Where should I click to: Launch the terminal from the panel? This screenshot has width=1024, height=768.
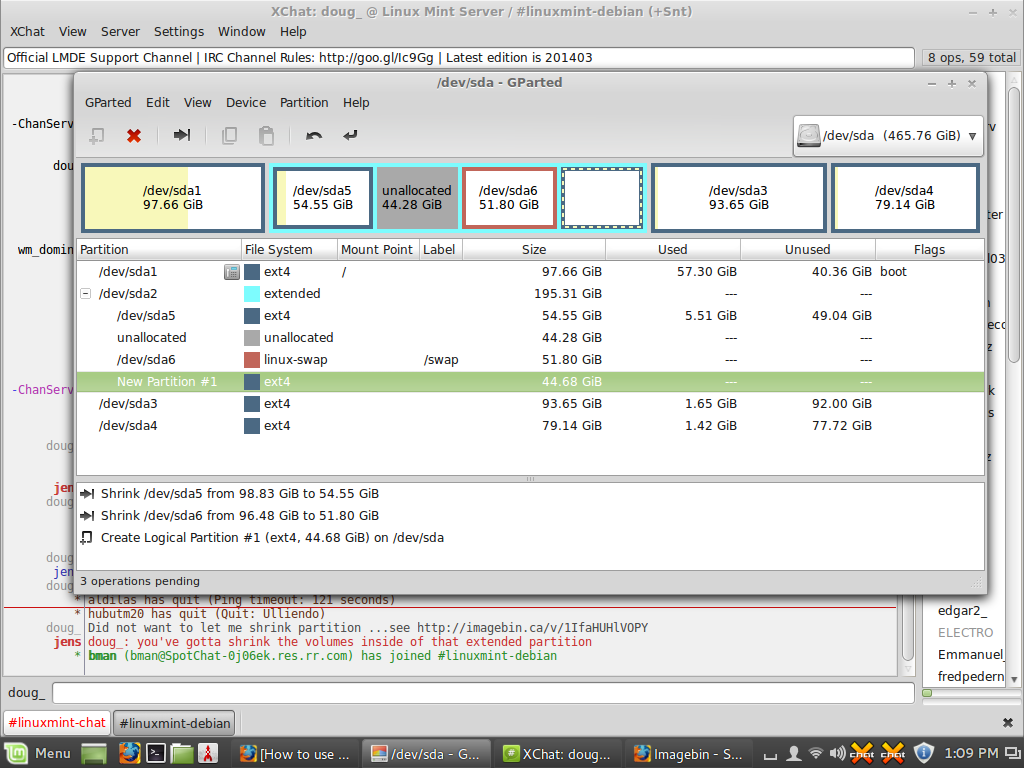tap(155, 754)
